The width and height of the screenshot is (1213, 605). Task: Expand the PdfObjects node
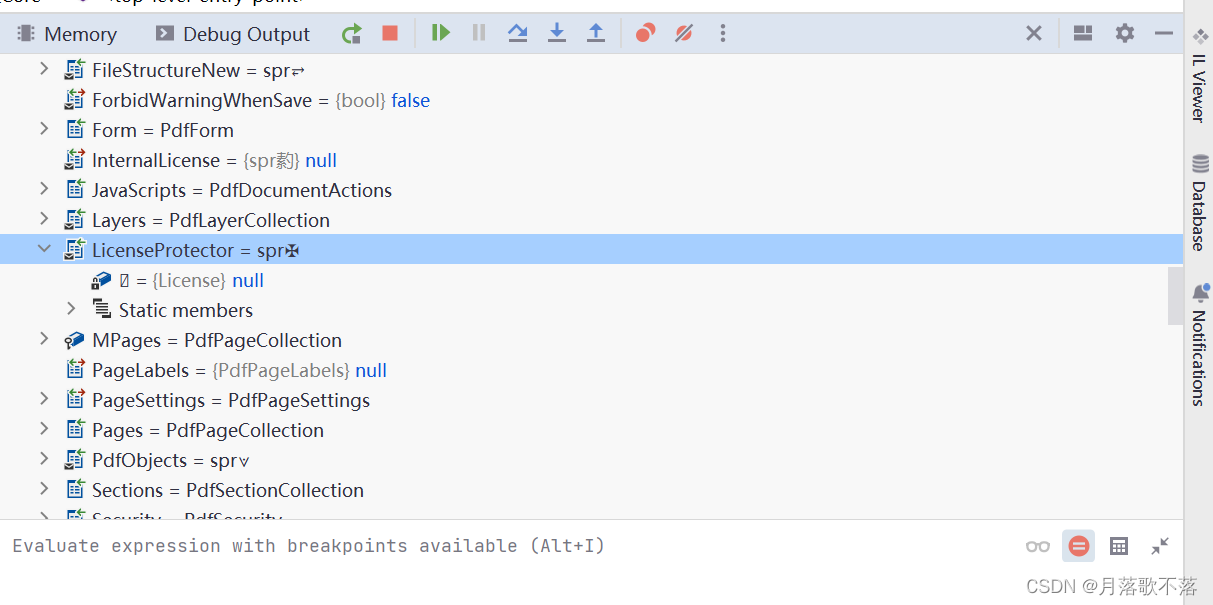click(x=44, y=459)
